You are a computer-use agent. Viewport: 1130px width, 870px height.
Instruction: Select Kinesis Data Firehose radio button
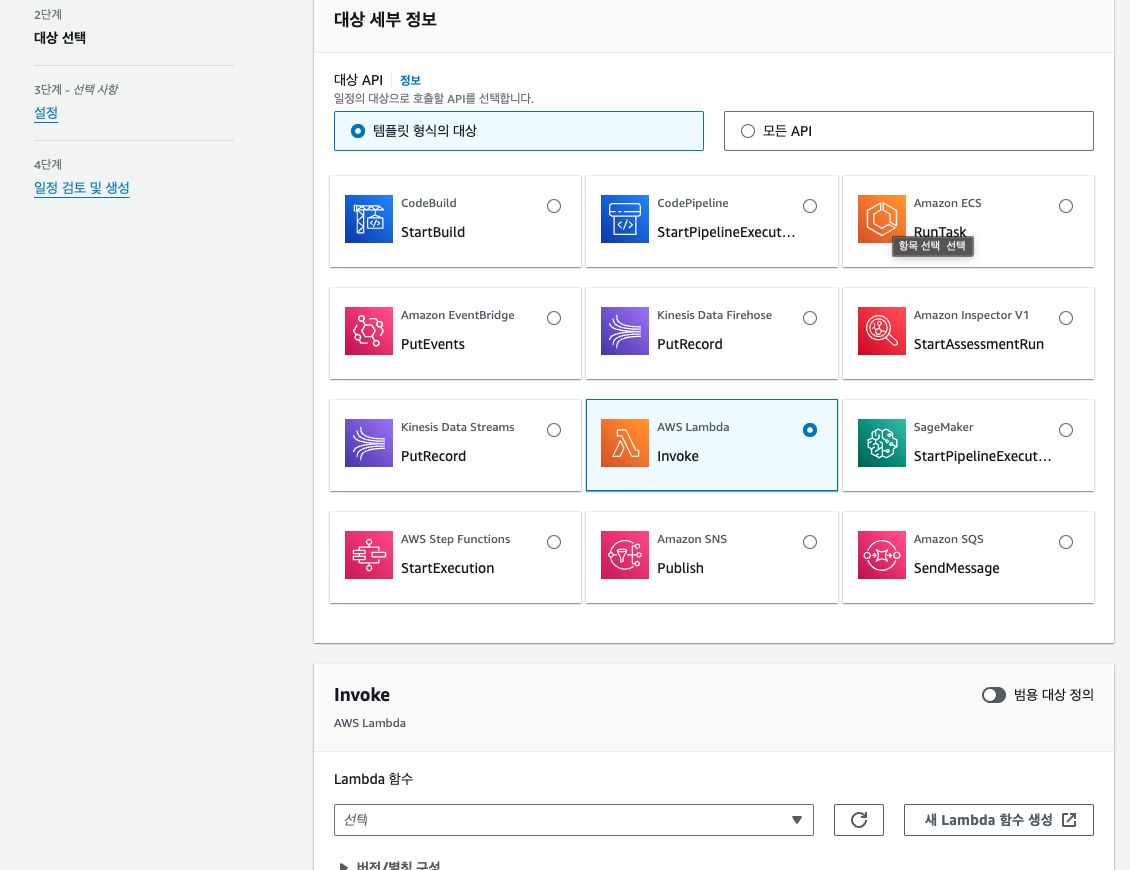pos(810,318)
